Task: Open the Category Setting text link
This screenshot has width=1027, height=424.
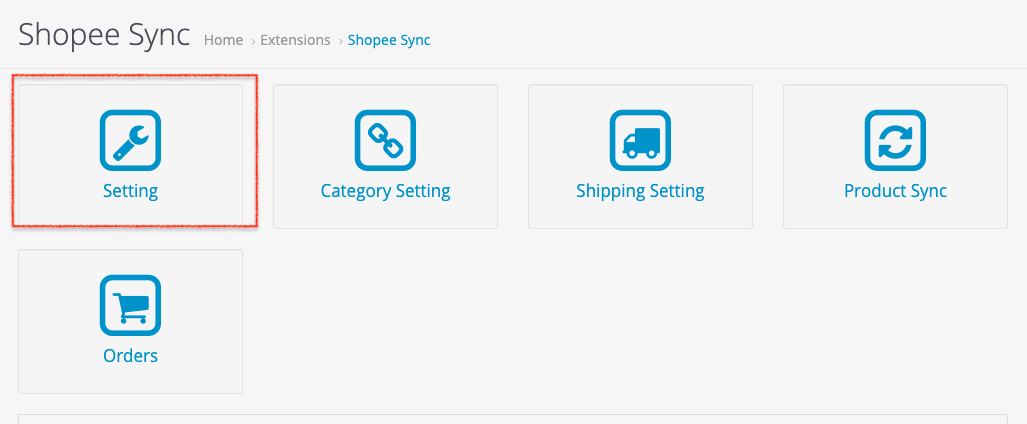Action: 385,191
